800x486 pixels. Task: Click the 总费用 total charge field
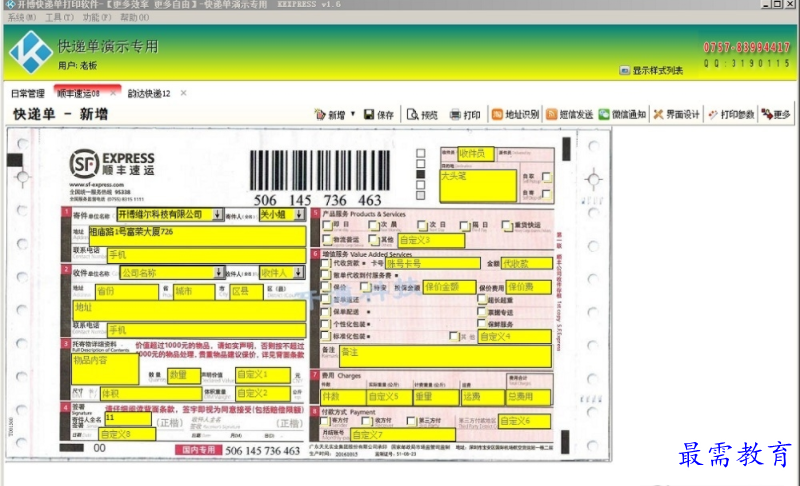528,397
